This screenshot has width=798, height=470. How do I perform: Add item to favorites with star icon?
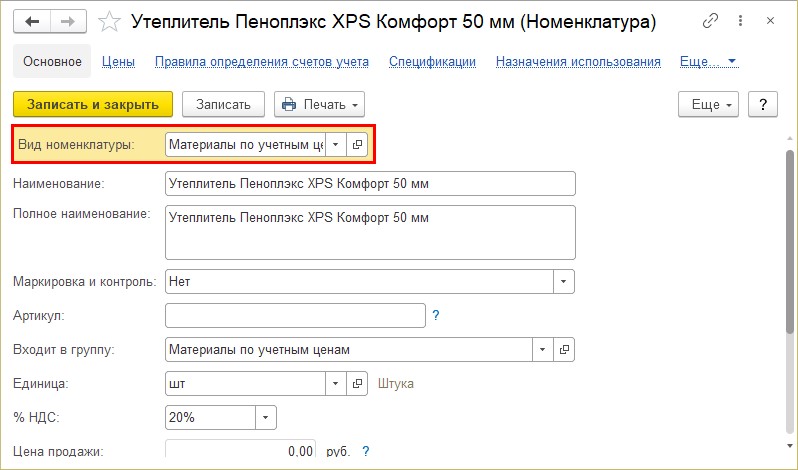109,22
